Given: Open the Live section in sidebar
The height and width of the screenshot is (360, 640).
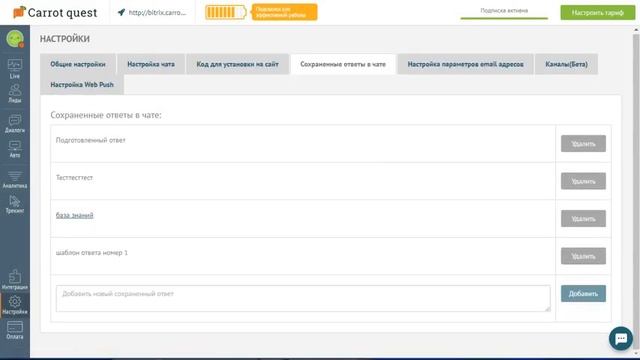Looking at the screenshot, I should (15, 69).
